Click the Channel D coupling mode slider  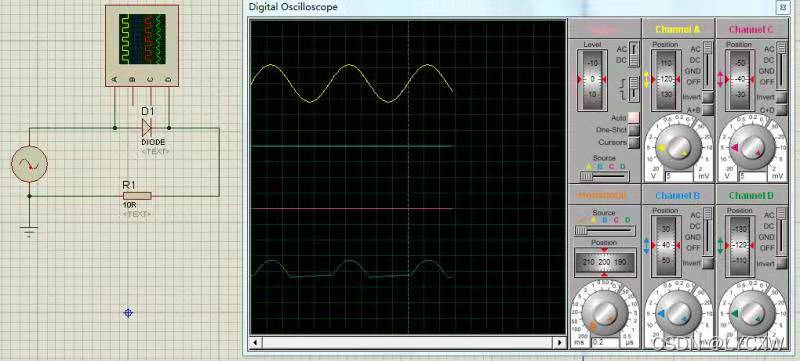[x=781, y=232]
